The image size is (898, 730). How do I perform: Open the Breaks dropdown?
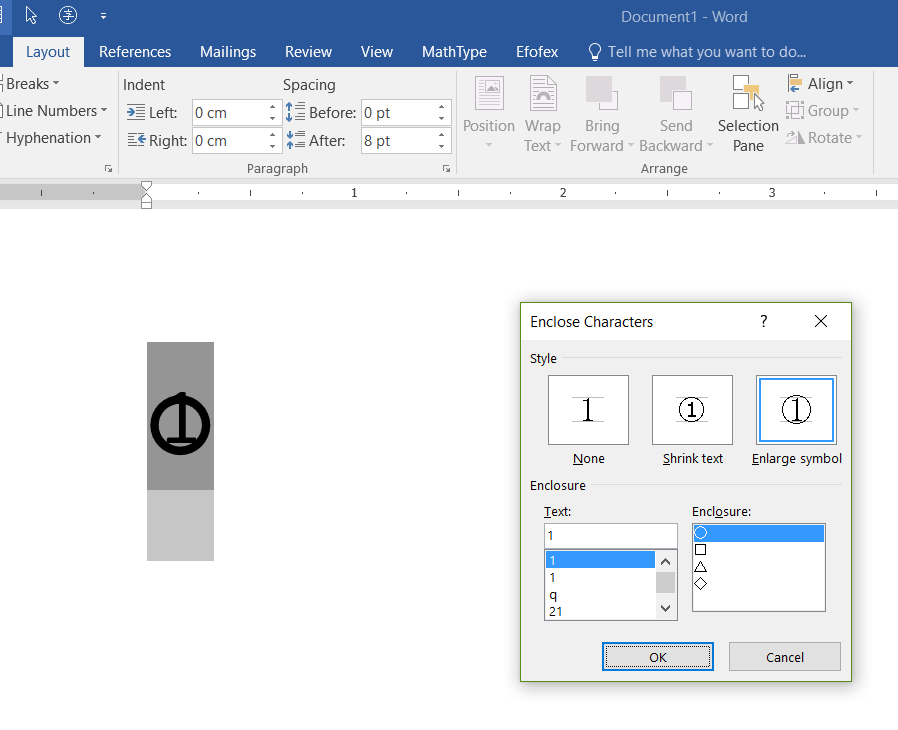point(32,84)
